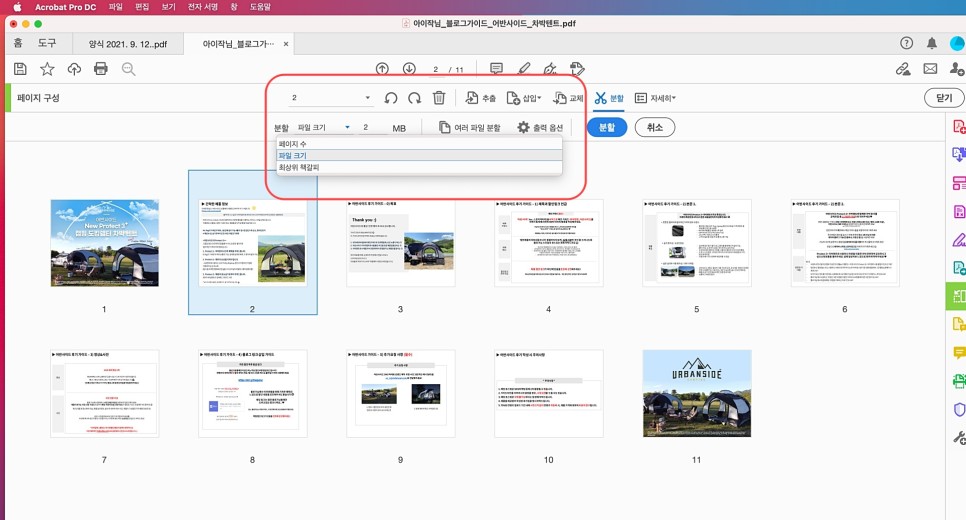Screen dimensions: 966x520
Task: Select page 11 Urbanside thumbnail
Action: pyautogui.click(x=697, y=394)
